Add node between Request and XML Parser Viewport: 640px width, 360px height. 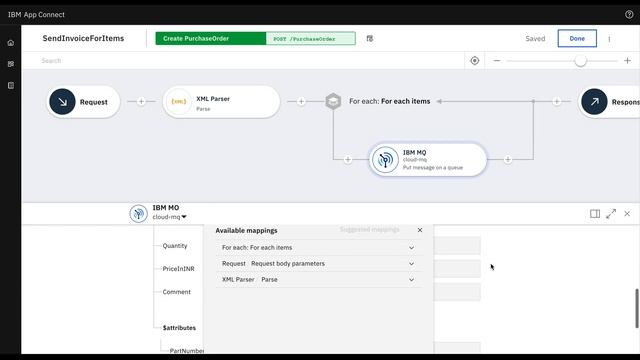click(141, 101)
